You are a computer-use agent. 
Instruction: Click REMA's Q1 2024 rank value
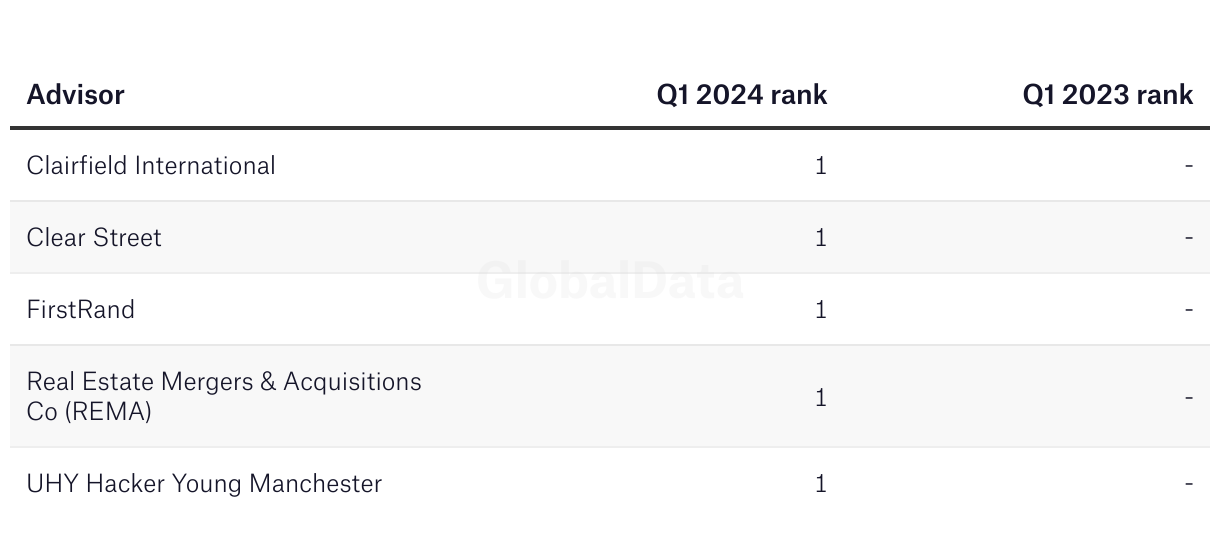pyautogui.click(x=821, y=397)
